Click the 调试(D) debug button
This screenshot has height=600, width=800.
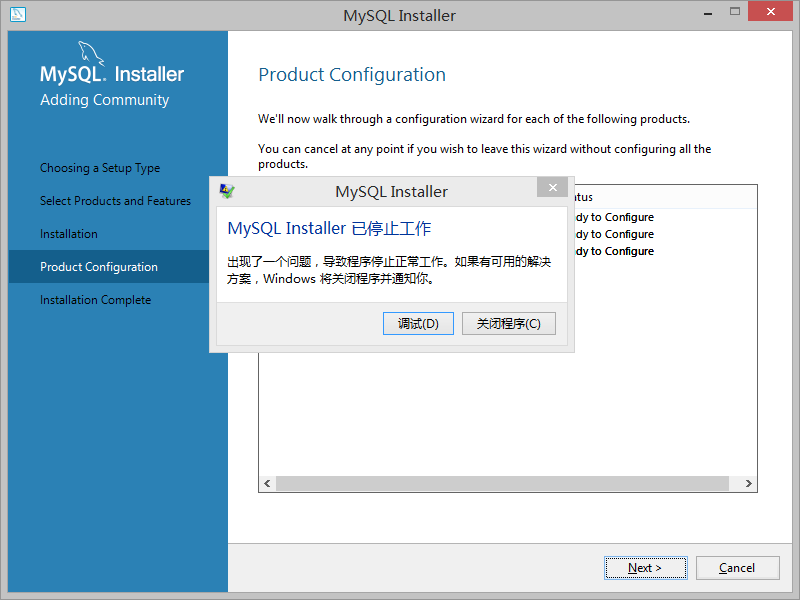418,323
